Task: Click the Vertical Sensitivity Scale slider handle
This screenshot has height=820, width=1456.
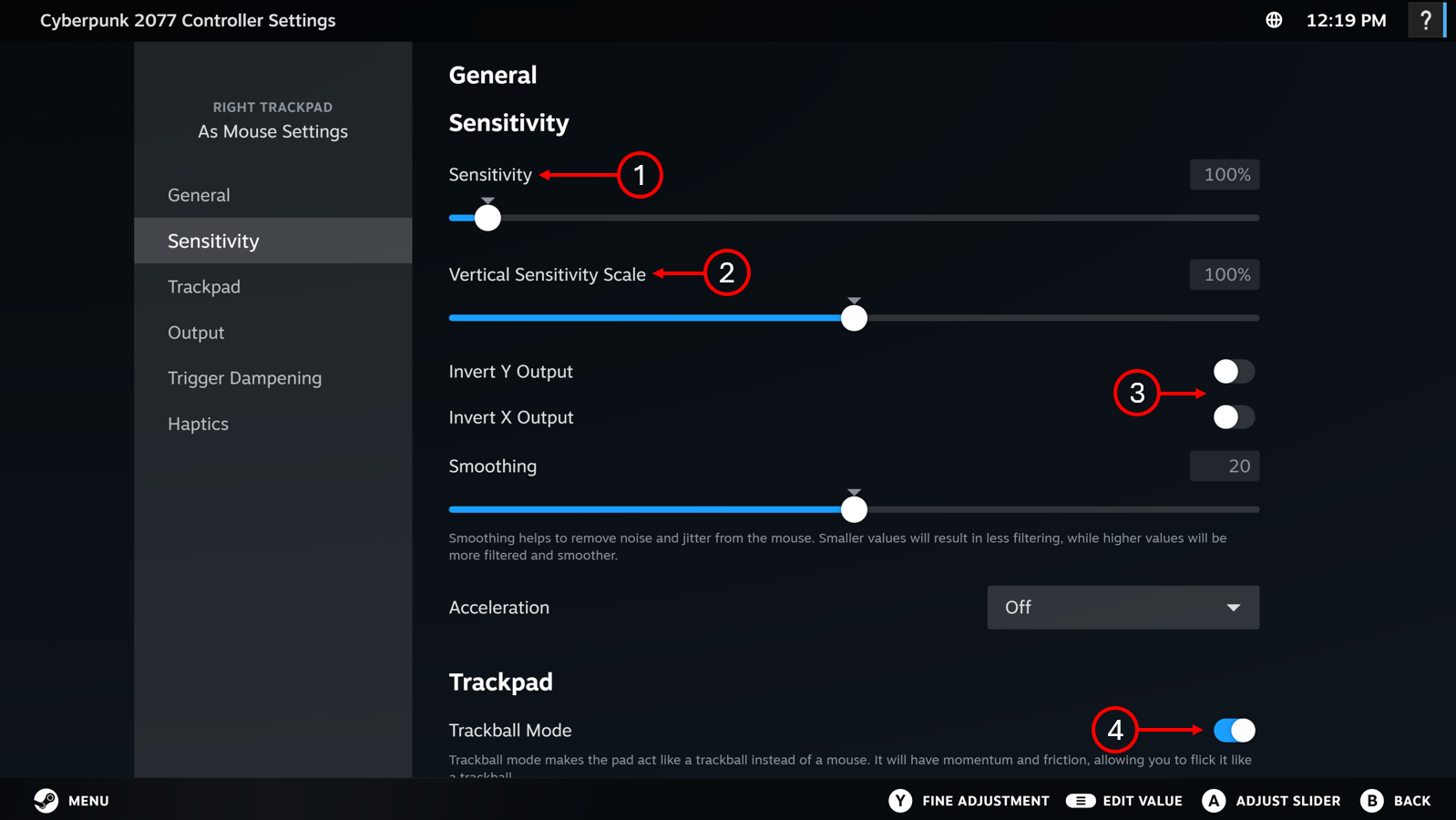Action: click(x=854, y=318)
